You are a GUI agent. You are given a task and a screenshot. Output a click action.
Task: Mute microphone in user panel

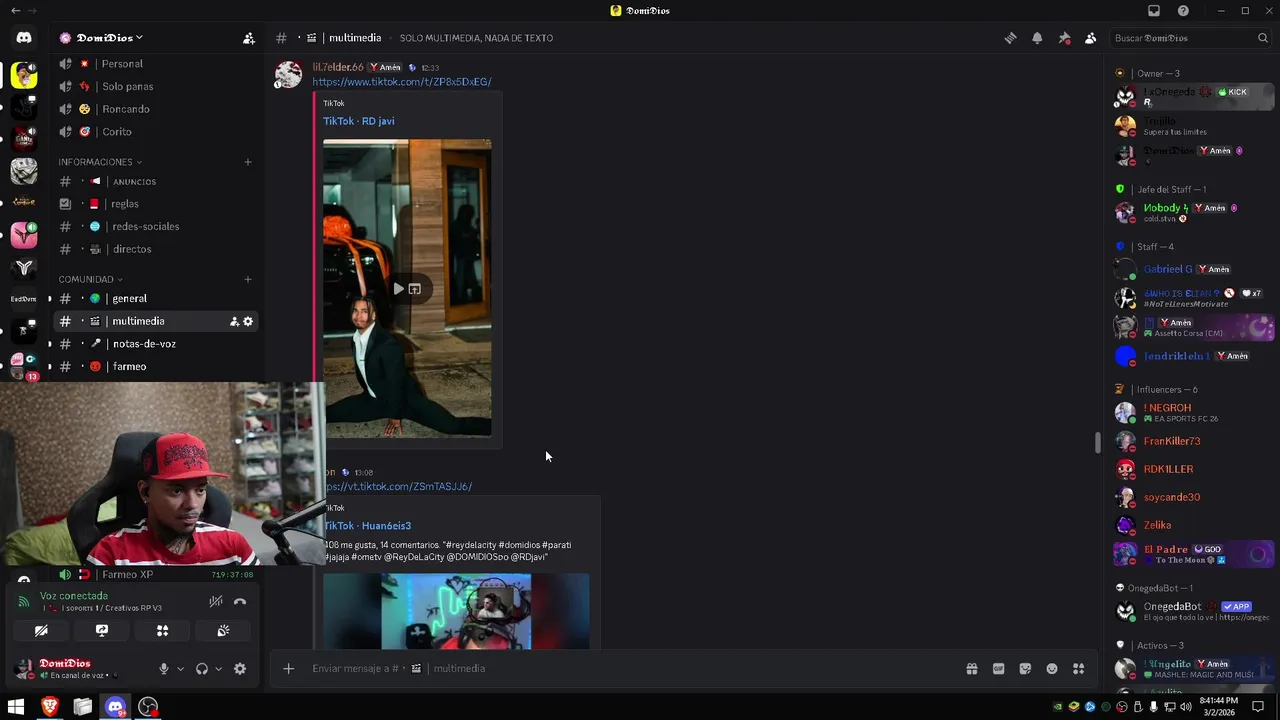pyautogui.click(x=164, y=669)
